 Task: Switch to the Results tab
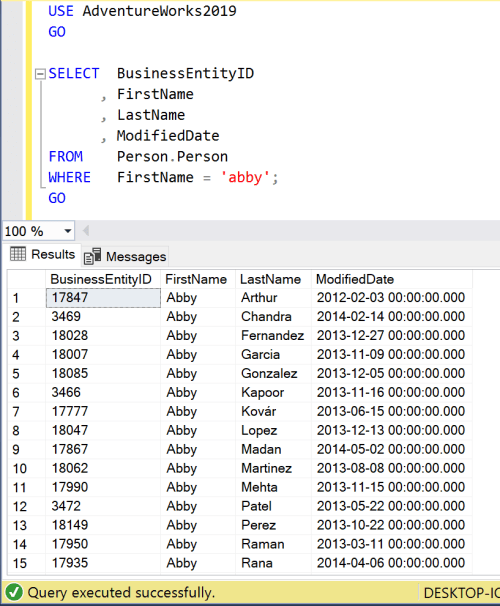coord(43,254)
